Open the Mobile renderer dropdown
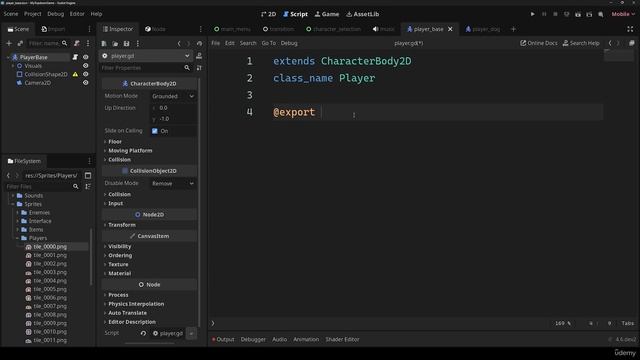 623,14
